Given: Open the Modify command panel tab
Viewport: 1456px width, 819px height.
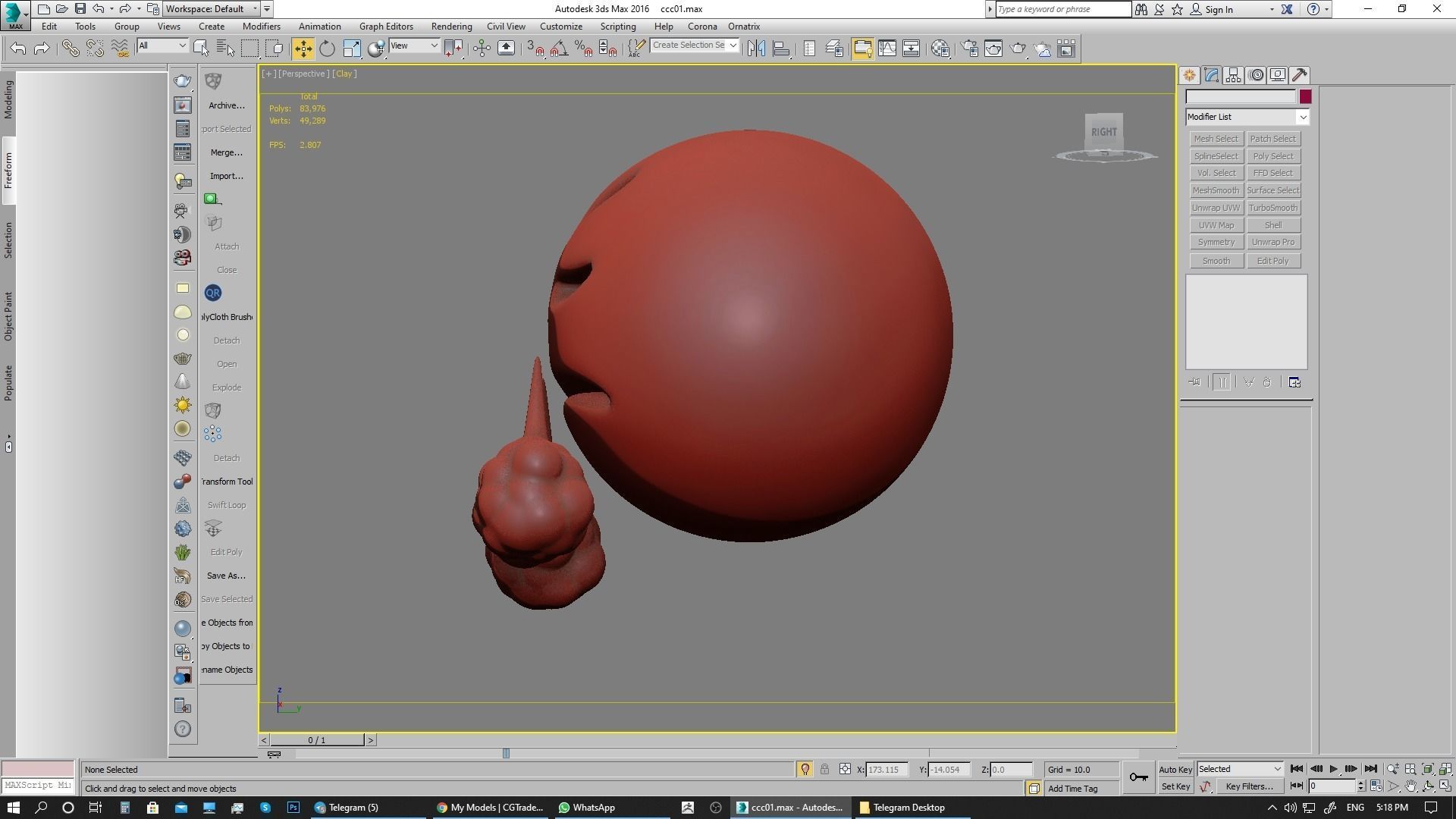Looking at the screenshot, I should 1211,75.
